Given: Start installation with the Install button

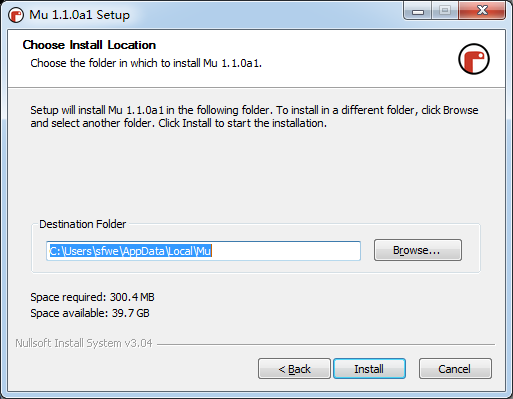Looking at the screenshot, I should pos(369,369).
